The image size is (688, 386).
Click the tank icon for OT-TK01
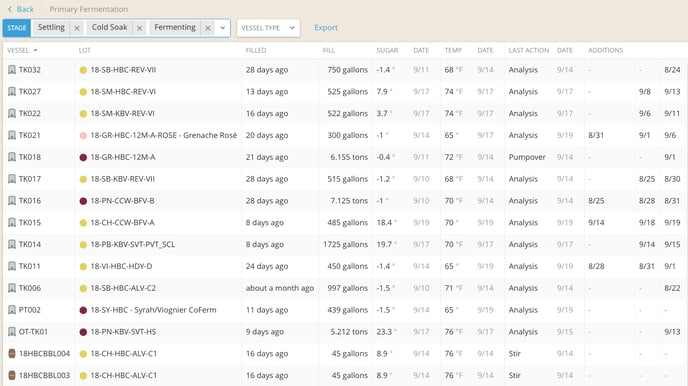click(12, 332)
